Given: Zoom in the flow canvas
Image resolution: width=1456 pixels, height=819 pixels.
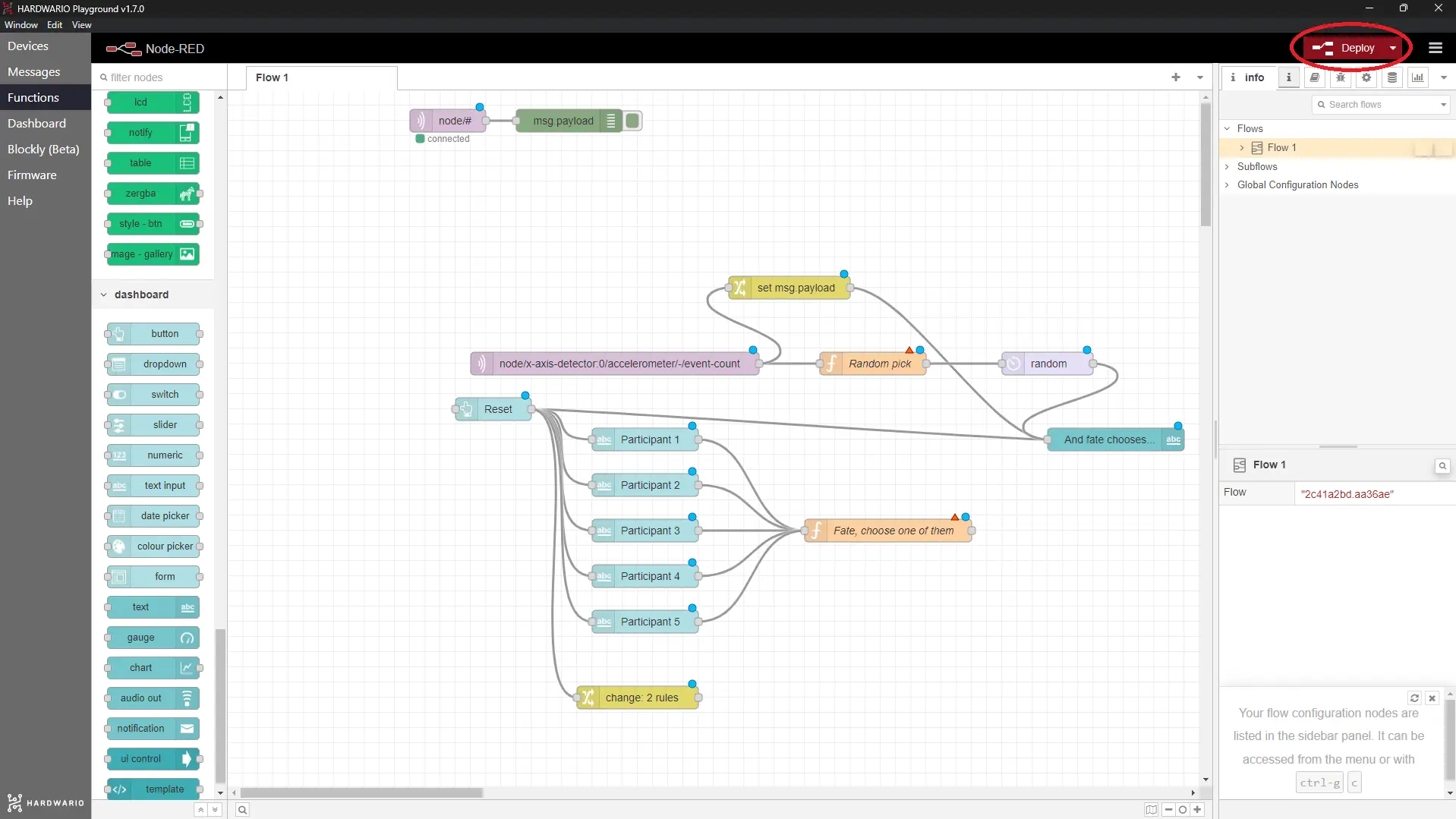Looking at the screenshot, I should (1197, 810).
